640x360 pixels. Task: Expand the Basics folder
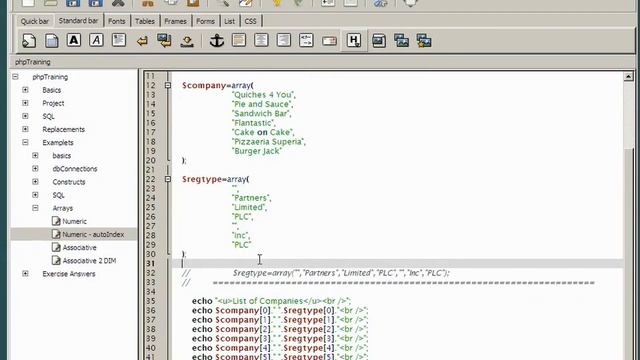25,90
